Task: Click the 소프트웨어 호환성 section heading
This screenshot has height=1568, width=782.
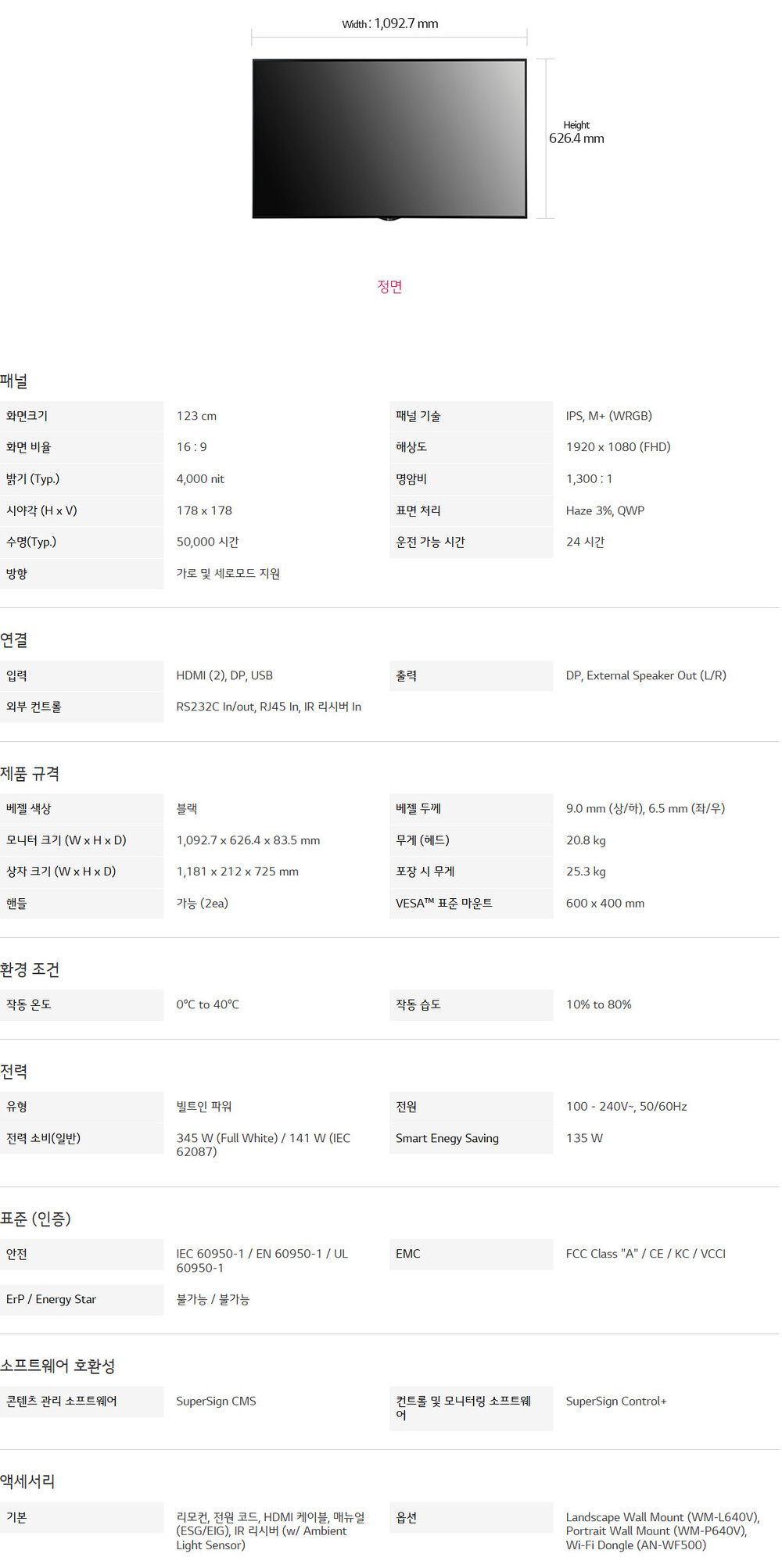Action: point(58,1366)
